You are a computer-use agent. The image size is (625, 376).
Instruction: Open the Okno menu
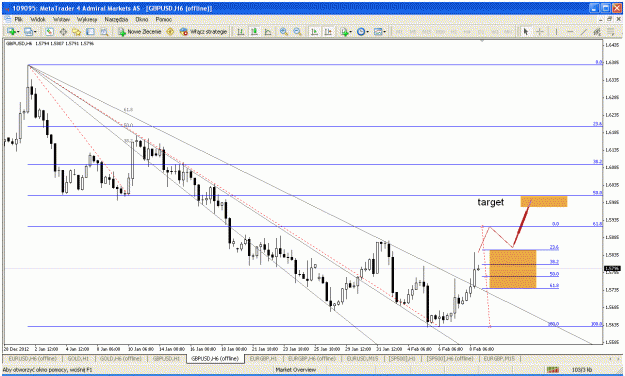[142, 19]
